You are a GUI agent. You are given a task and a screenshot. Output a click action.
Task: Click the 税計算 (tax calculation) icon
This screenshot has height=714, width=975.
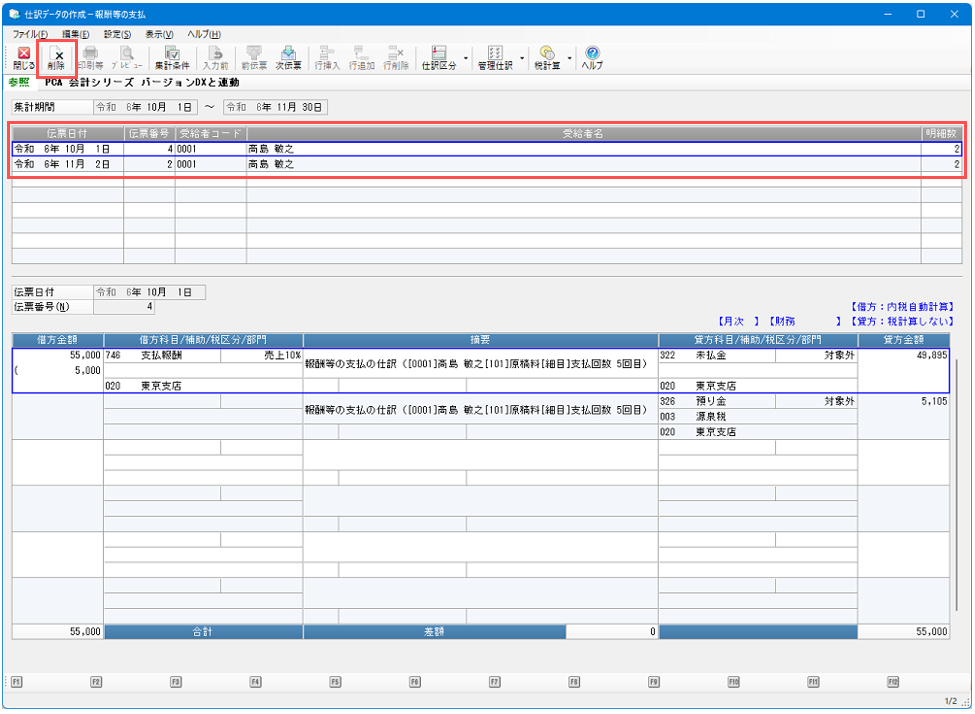547,58
